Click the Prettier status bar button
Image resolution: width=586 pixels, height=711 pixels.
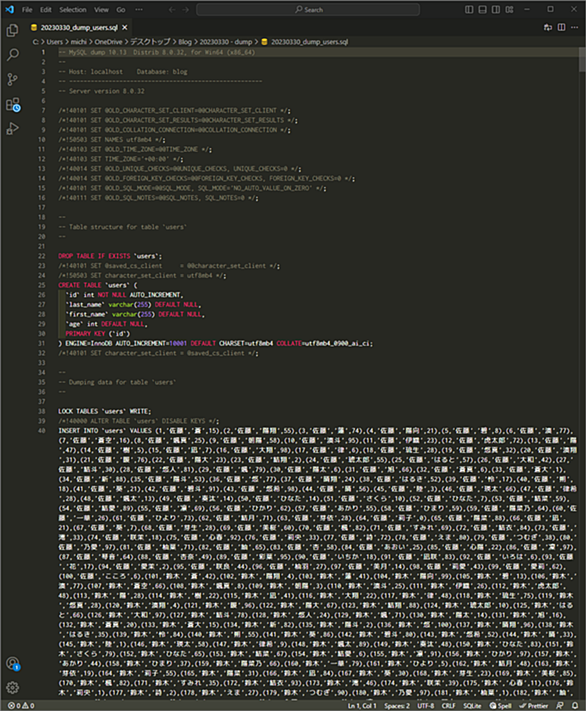click(x=534, y=706)
